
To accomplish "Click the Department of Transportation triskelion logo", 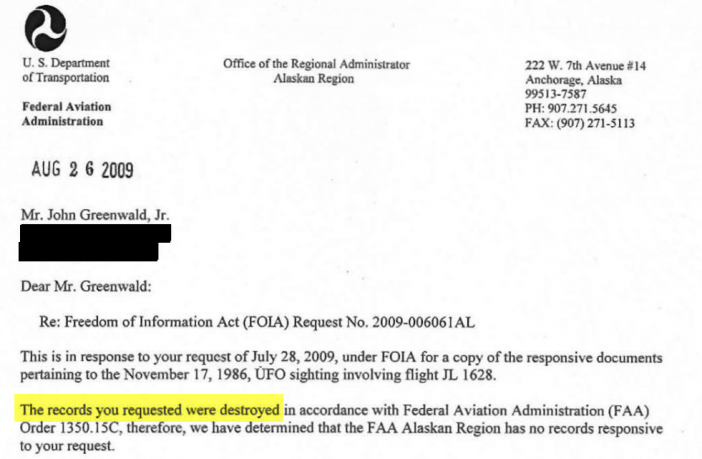I will pyautogui.click(x=45, y=28).
